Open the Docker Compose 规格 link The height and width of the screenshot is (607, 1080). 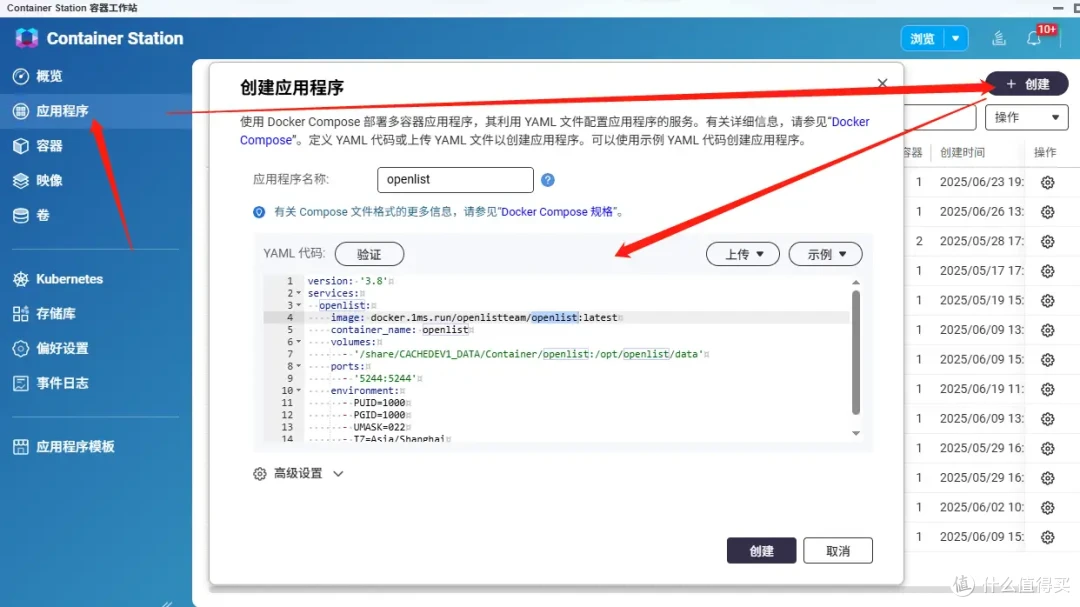coord(557,212)
